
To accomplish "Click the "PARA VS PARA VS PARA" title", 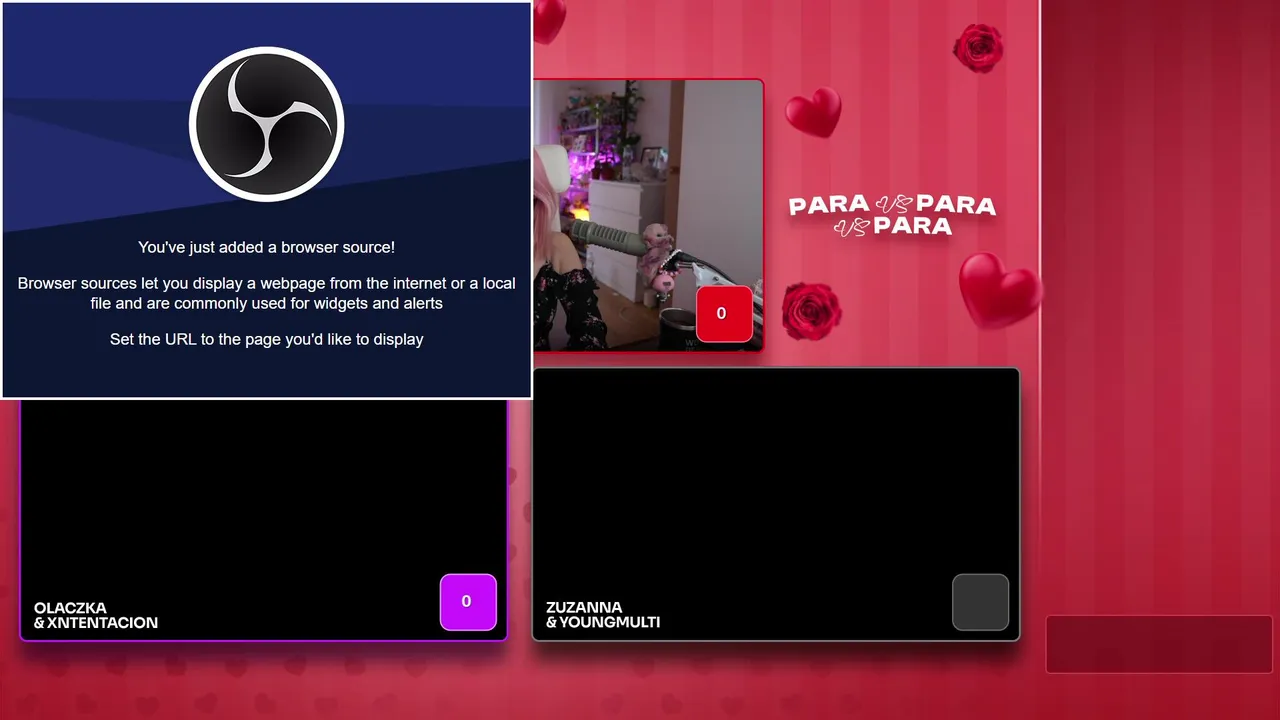I will [892, 216].
